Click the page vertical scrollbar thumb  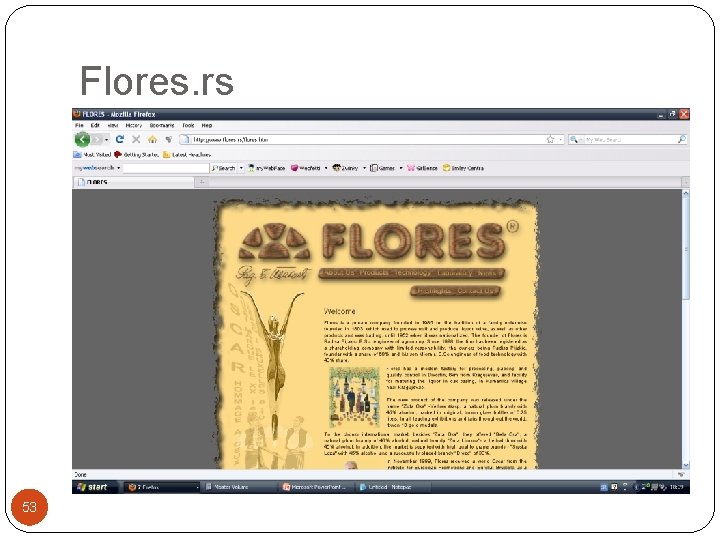point(686,249)
